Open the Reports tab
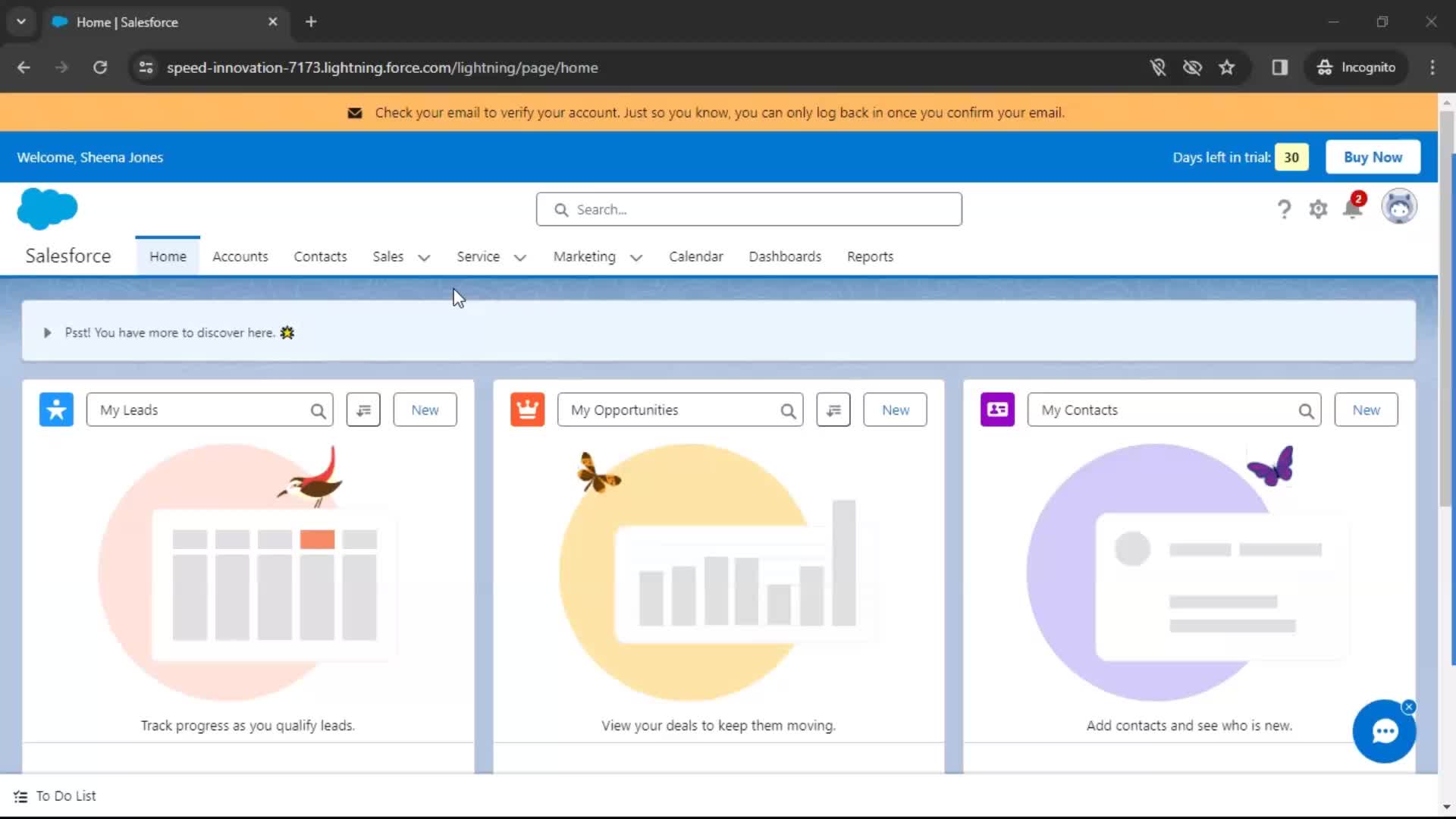The height and width of the screenshot is (819, 1456). point(870,256)
